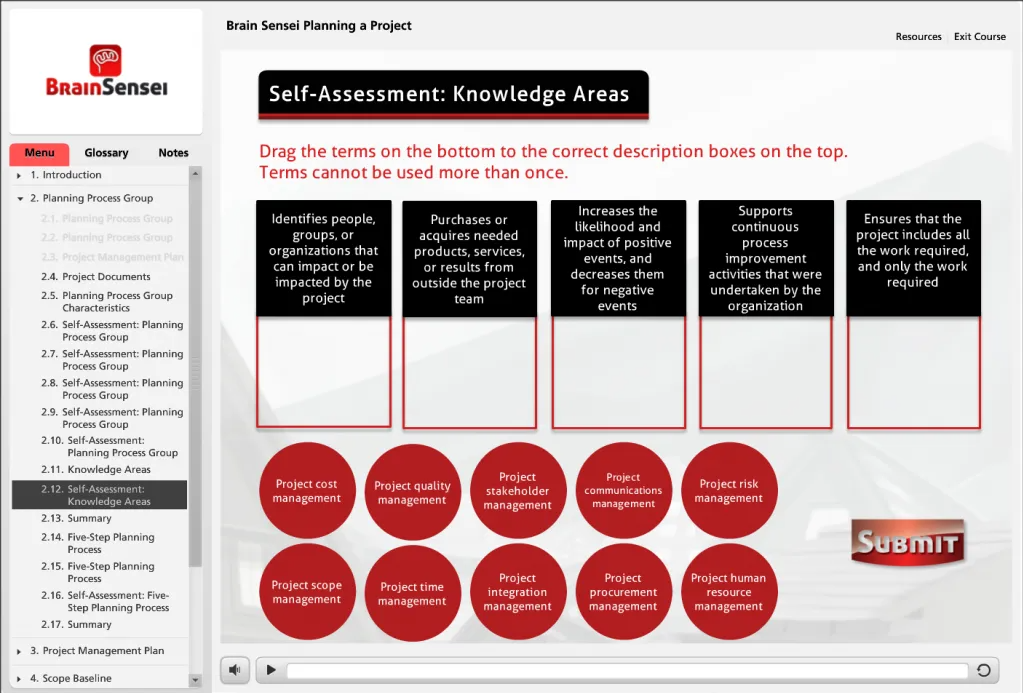Viewport: 1023px width, 693px height.
Task: Collapse the Planning Process Group section
Action: 20,199
